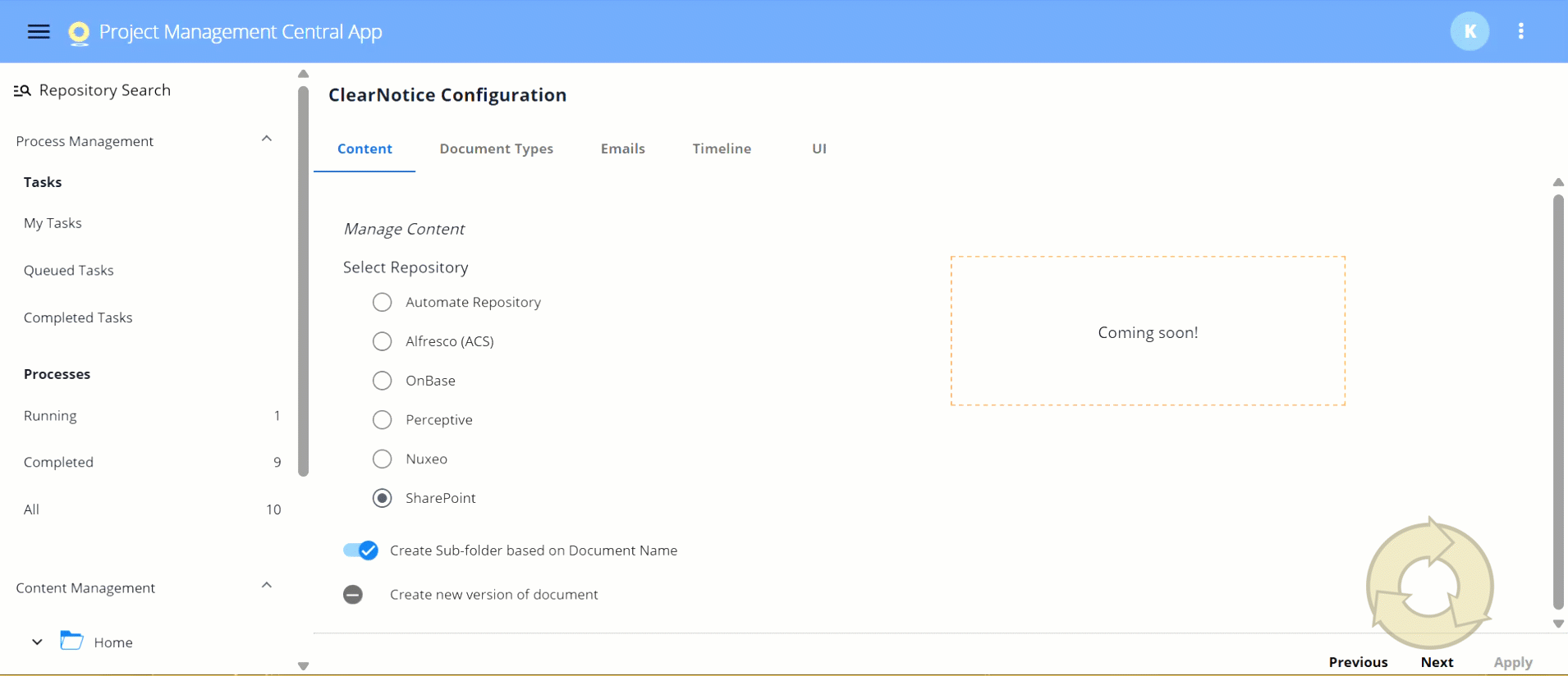1568x676 pixels.
Task: Select Alfresco (ACS) radio button
Action: pos(382,341)
